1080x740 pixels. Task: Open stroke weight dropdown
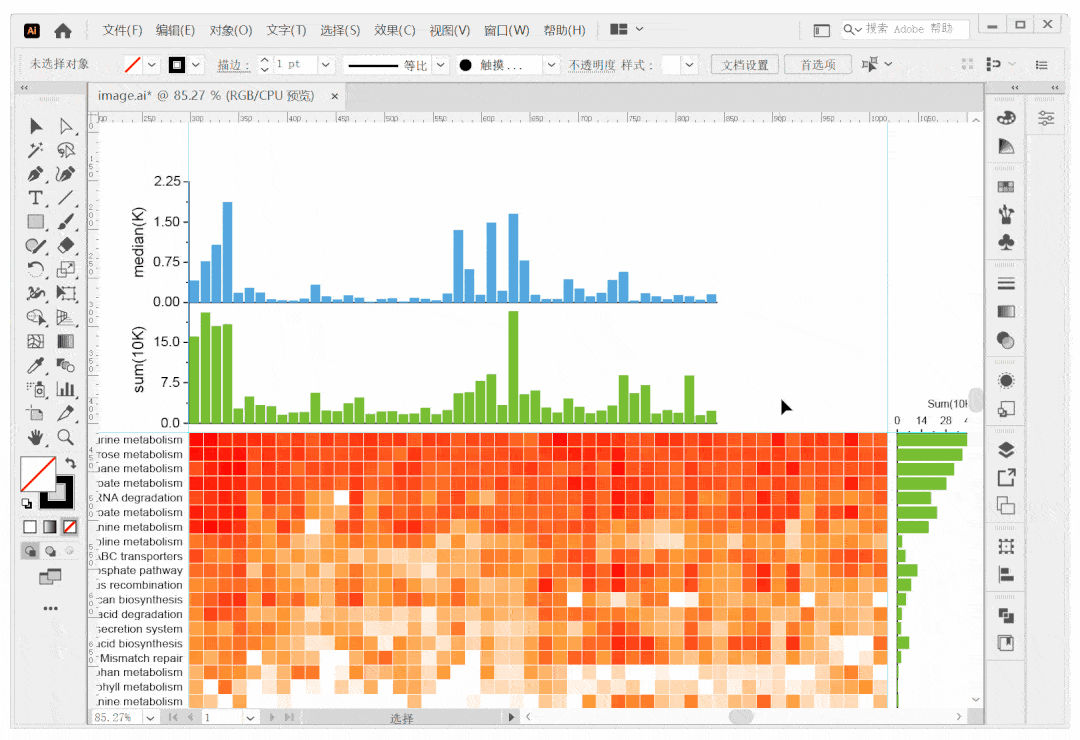pos(325,65)
